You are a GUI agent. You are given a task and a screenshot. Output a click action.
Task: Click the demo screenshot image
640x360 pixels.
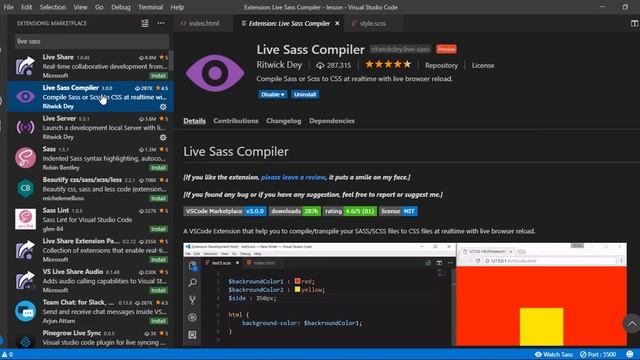[x=405, y=294]
